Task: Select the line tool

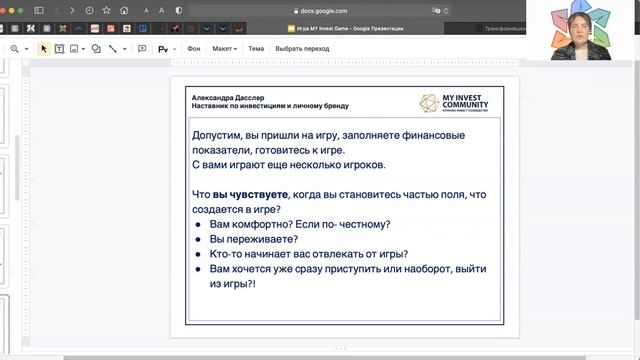Action: [x=113, y=49]
